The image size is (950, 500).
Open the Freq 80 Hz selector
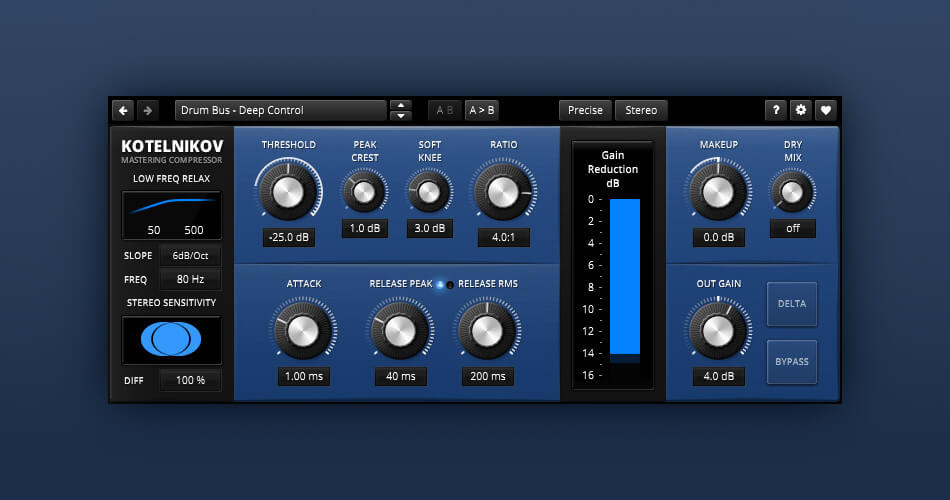pyautogui.click(x=190, y=280)
